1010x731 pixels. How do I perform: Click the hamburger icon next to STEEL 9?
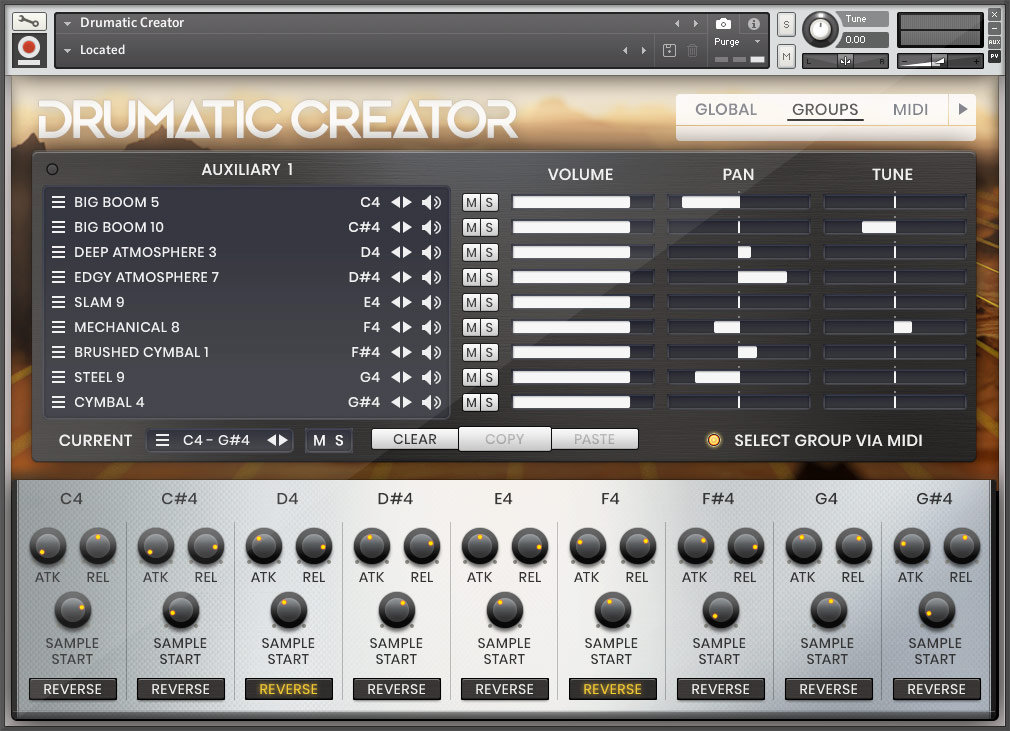coord(59,377)
